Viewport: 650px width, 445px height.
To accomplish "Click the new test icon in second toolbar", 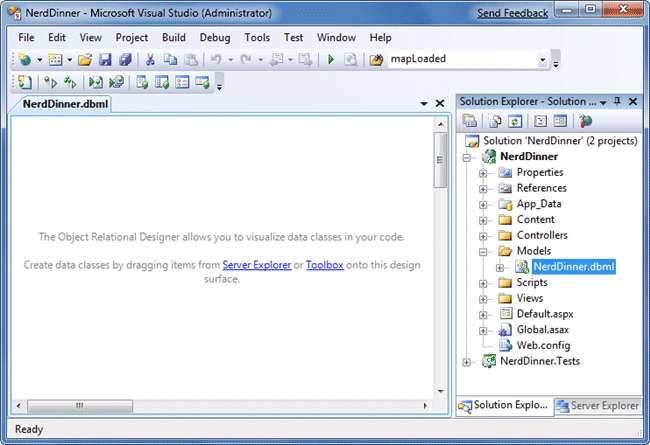I will click(25, 82).
